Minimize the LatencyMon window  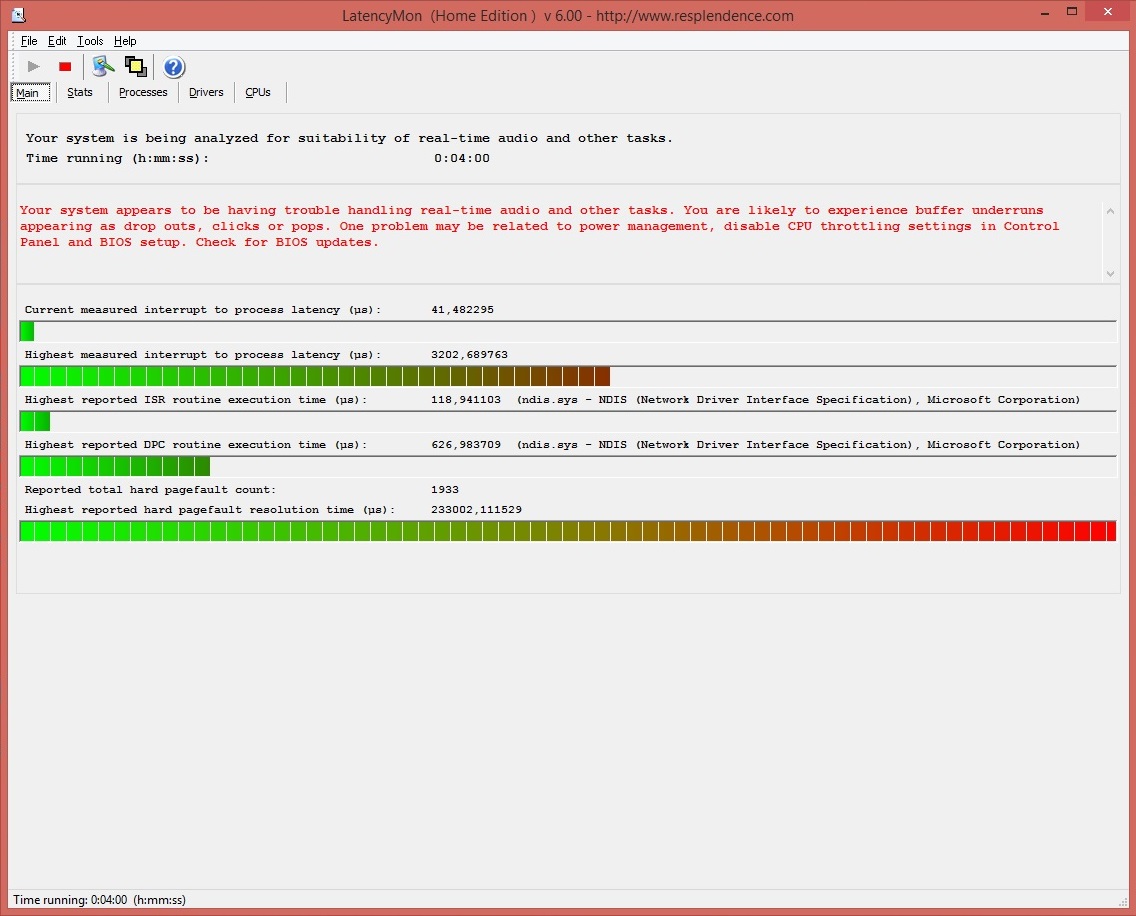click(1045, 12)
